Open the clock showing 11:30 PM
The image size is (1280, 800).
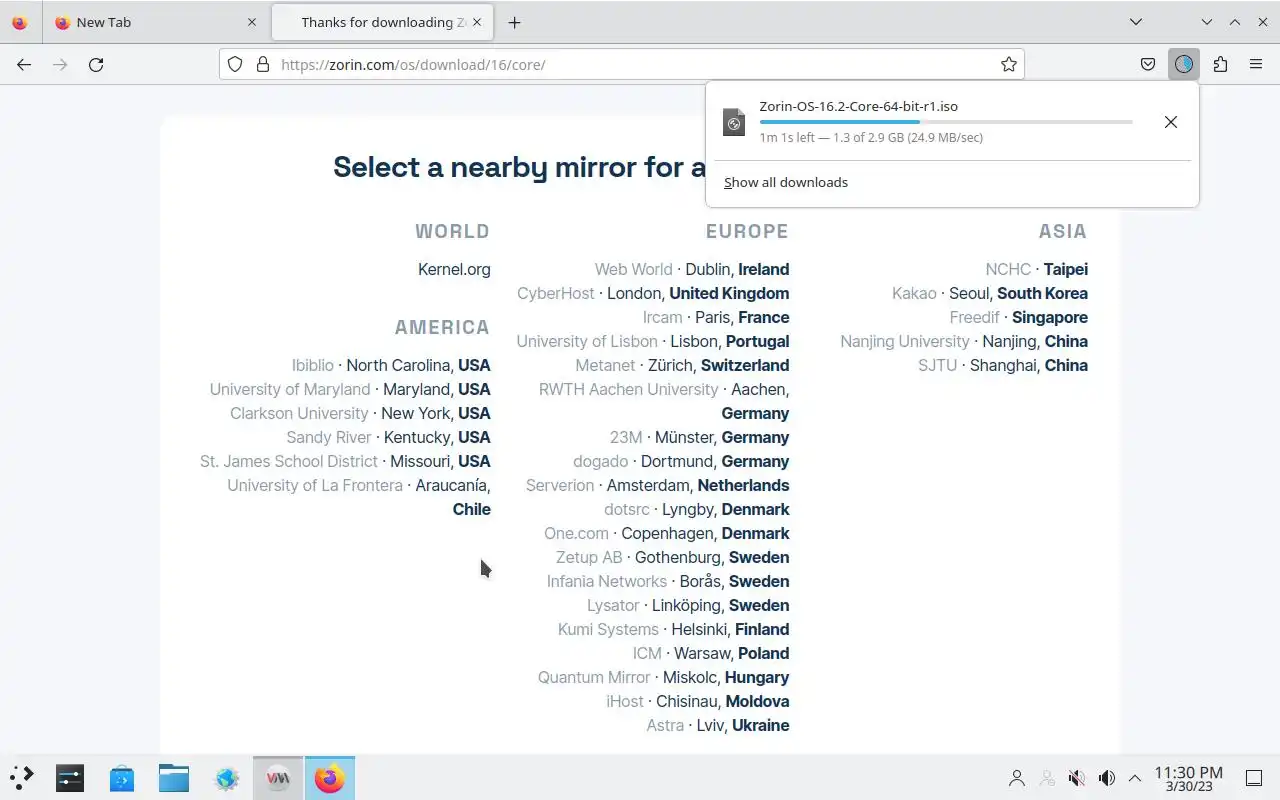click(x=1188, y=778)
